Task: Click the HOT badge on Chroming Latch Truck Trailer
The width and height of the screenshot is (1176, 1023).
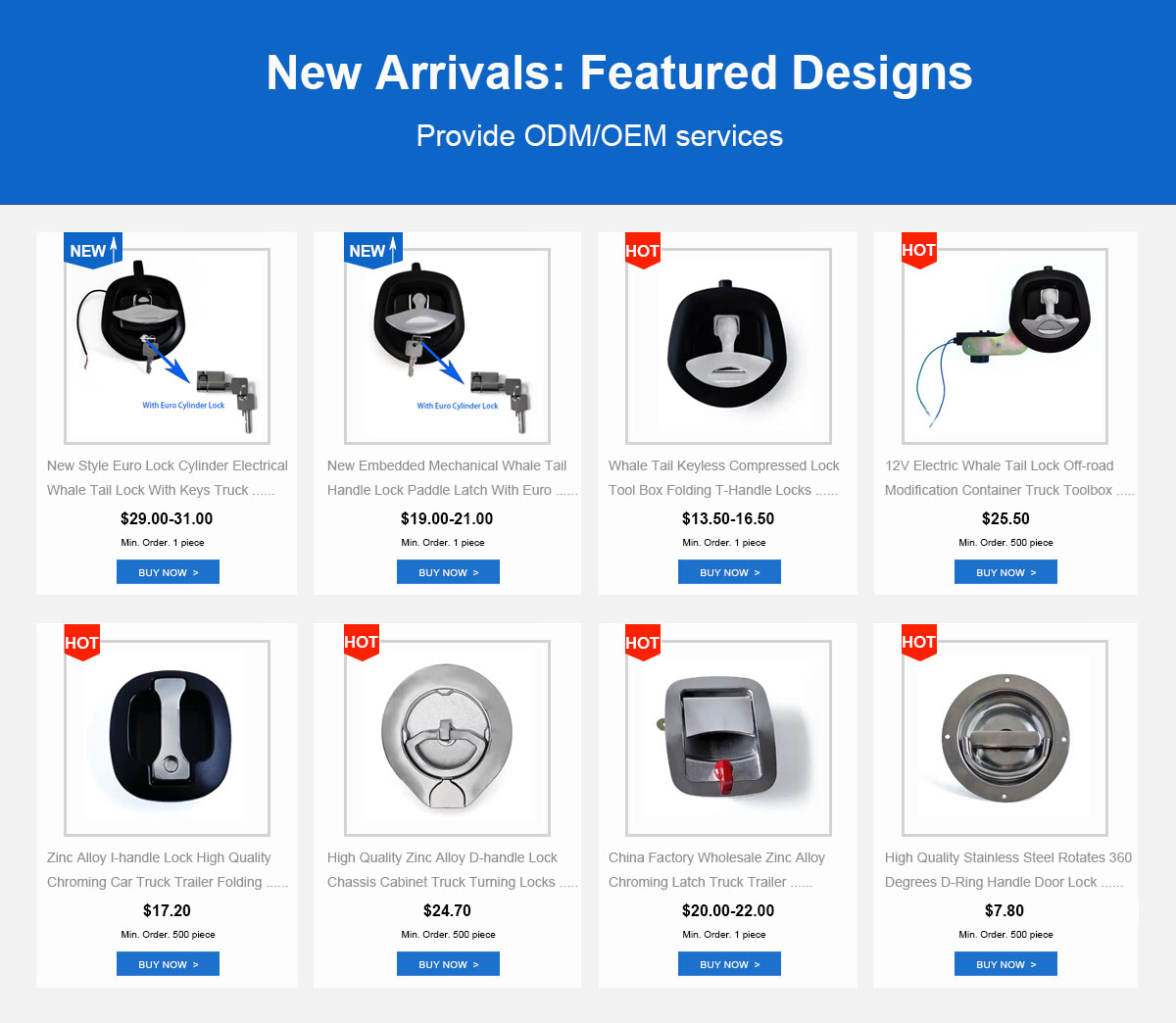Action: (642, 643)
